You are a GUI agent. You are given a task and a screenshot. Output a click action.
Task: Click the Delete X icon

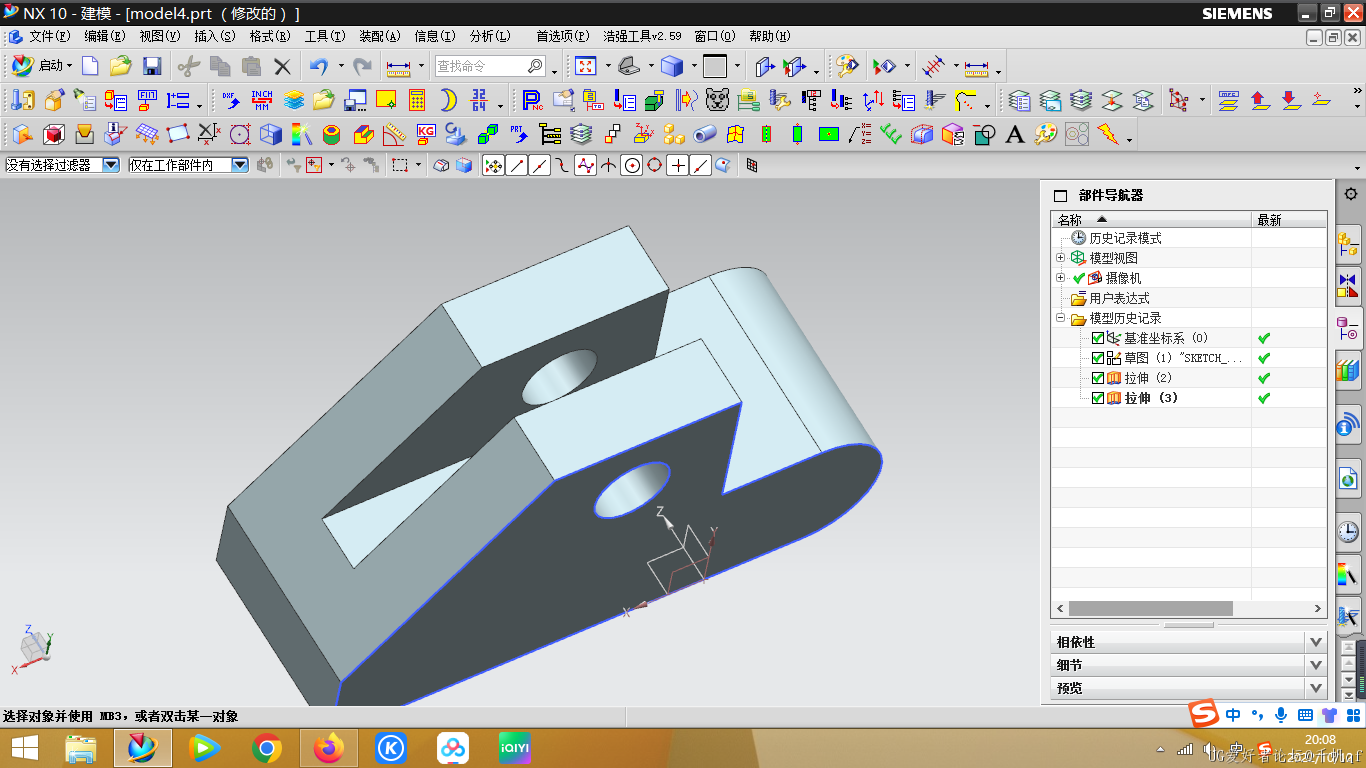pyautogui.click(x=283, y=66)
